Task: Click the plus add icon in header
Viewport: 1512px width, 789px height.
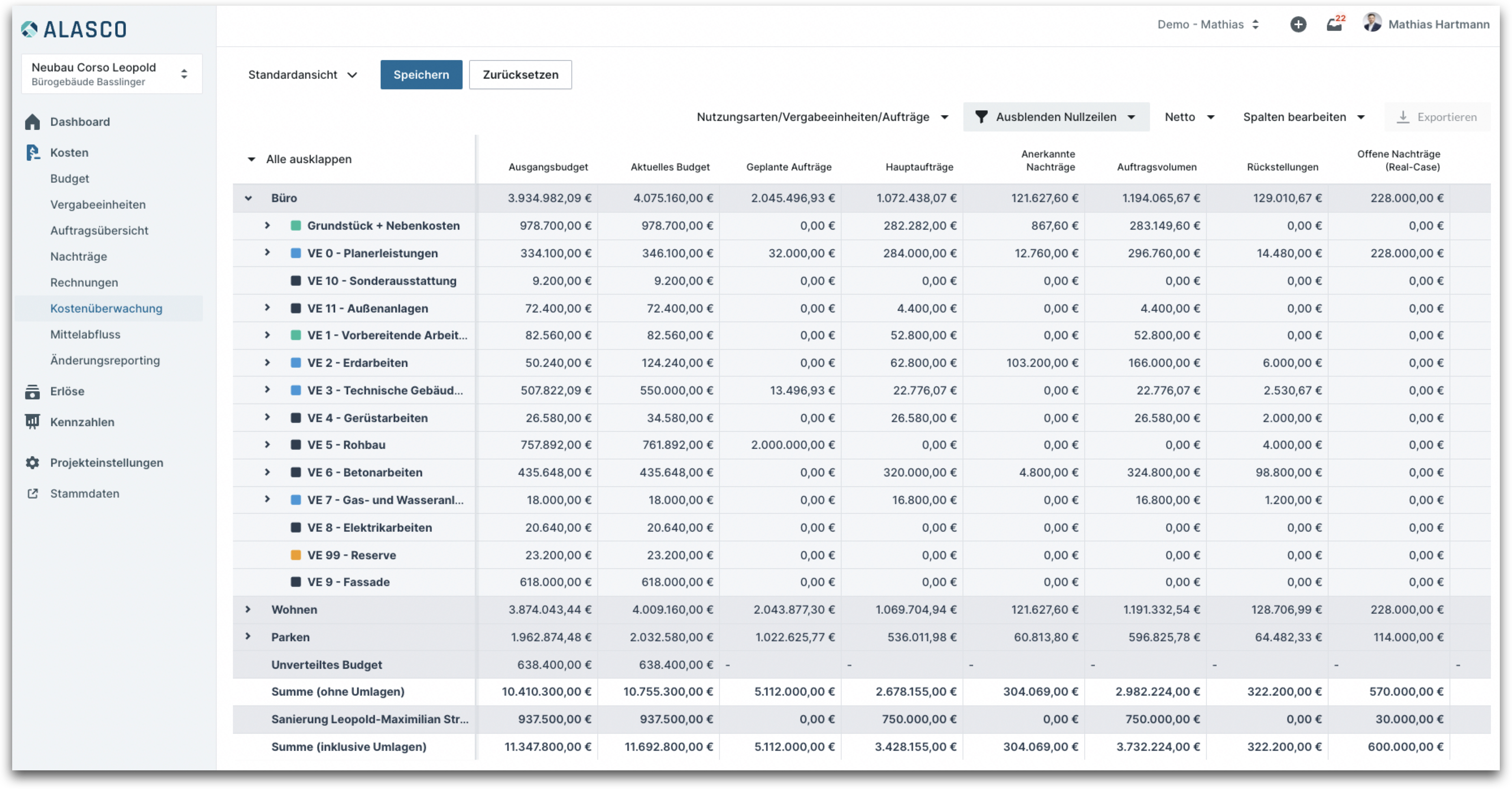Action: pos(1298,24)
